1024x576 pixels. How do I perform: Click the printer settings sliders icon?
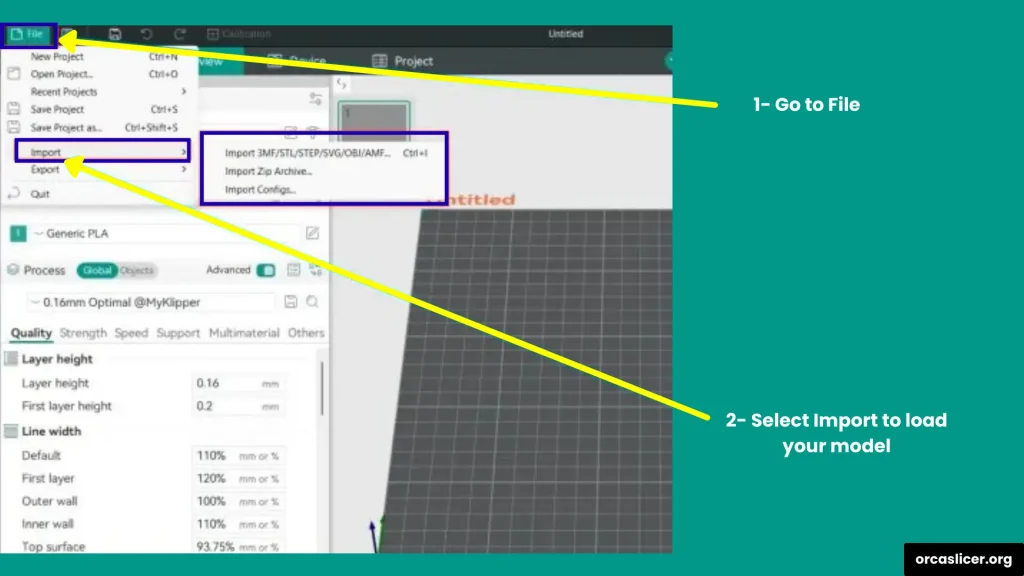[315, 99]
